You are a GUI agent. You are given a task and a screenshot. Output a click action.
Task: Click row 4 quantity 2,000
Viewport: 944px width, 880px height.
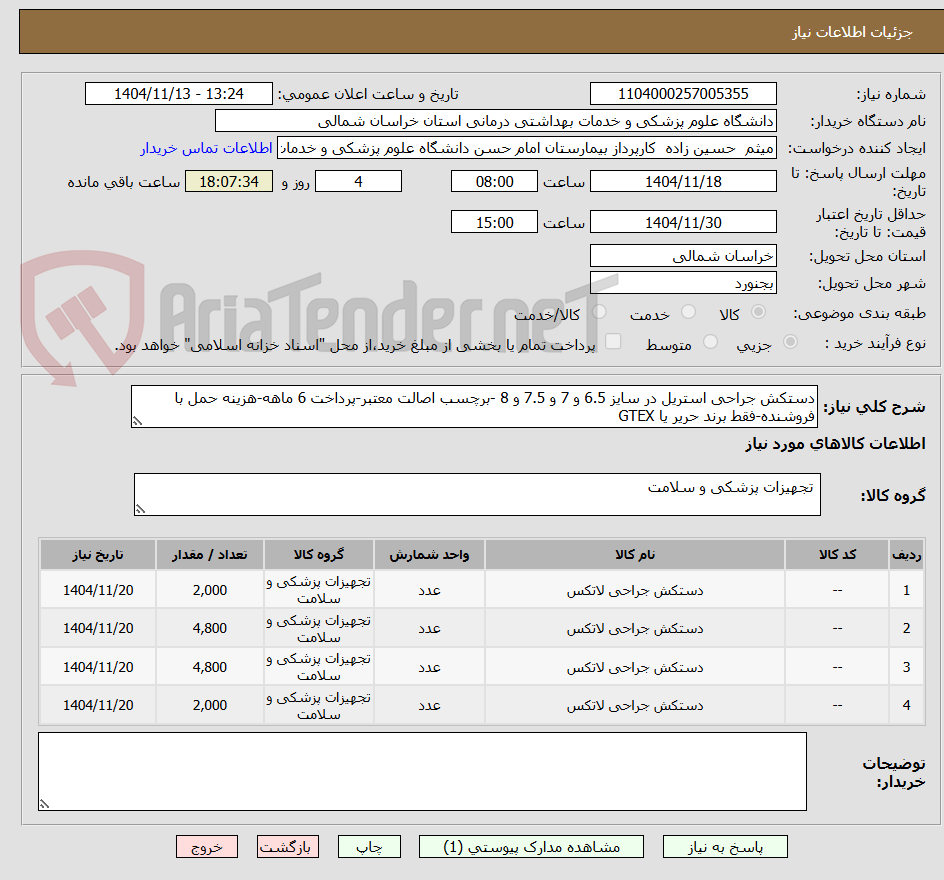(210, 705)
